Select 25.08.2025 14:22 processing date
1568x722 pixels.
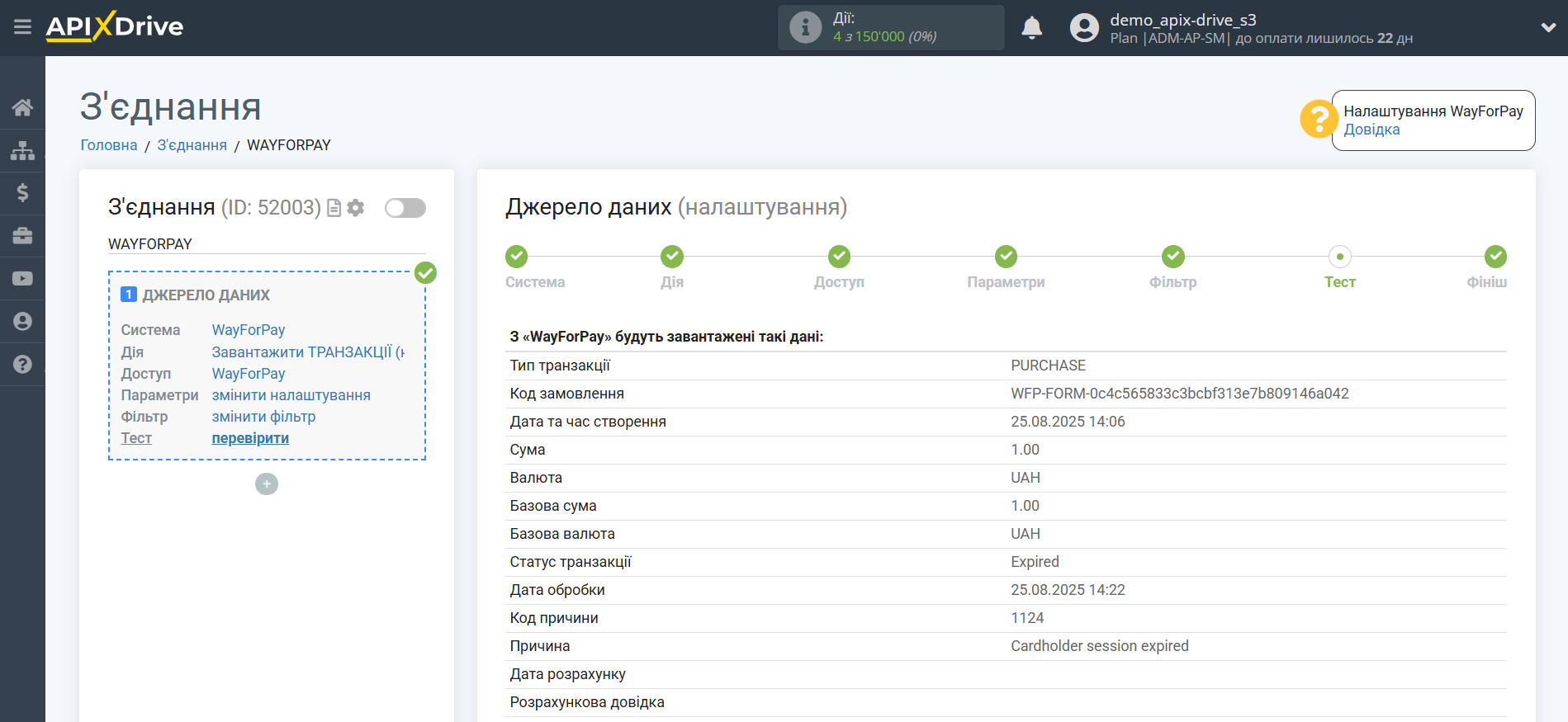[x=1068, y=590]
